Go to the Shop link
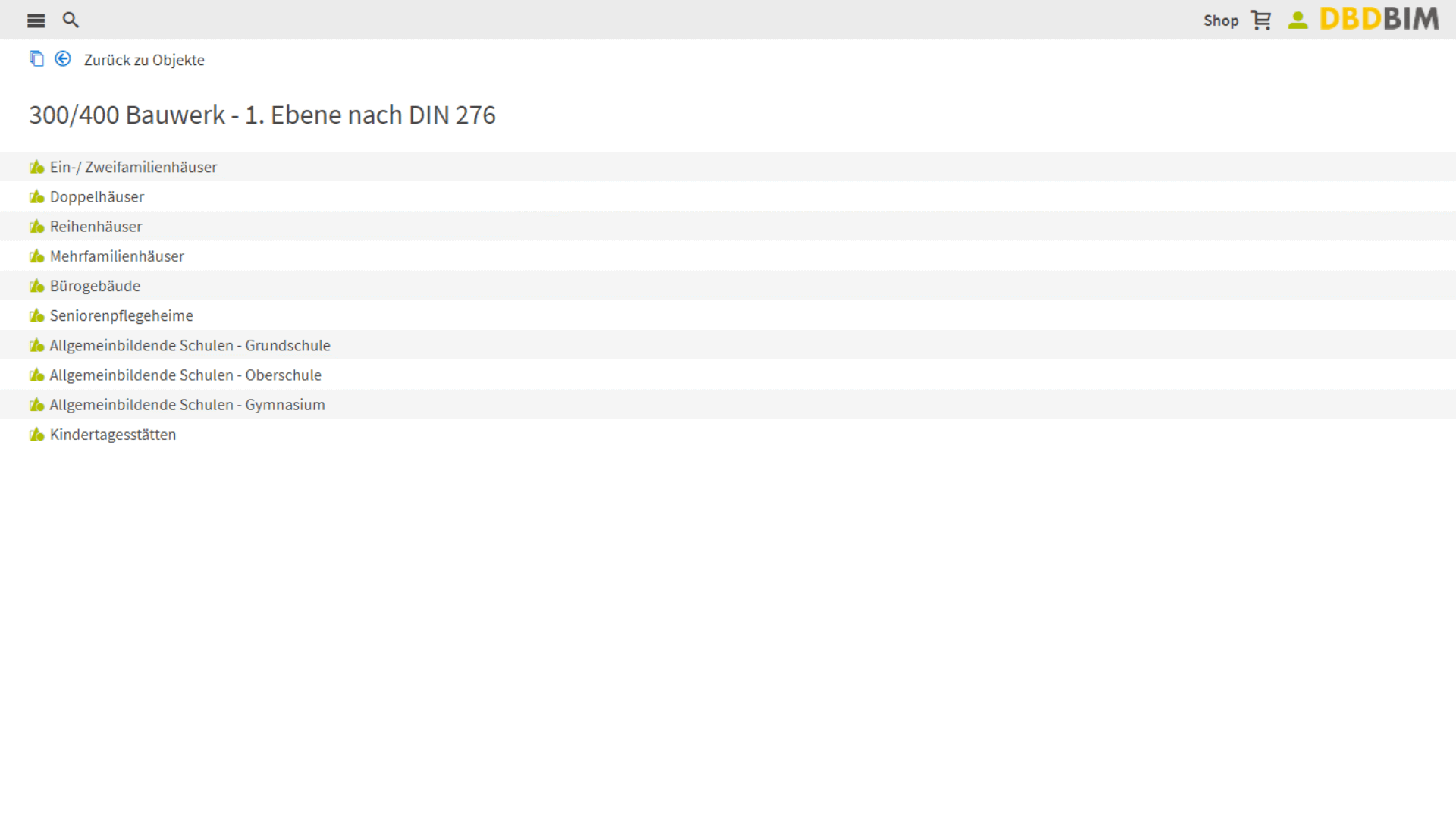The width and height of the screenshot is (1456, 819). 1220,20
